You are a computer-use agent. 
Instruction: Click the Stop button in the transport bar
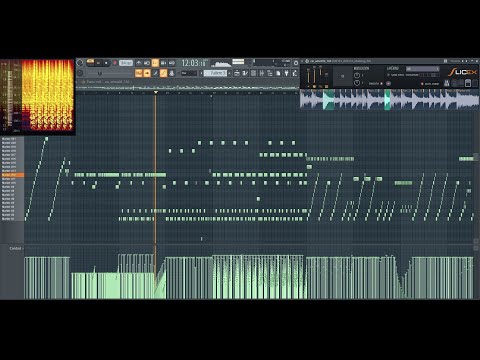(x=106, y=63)
